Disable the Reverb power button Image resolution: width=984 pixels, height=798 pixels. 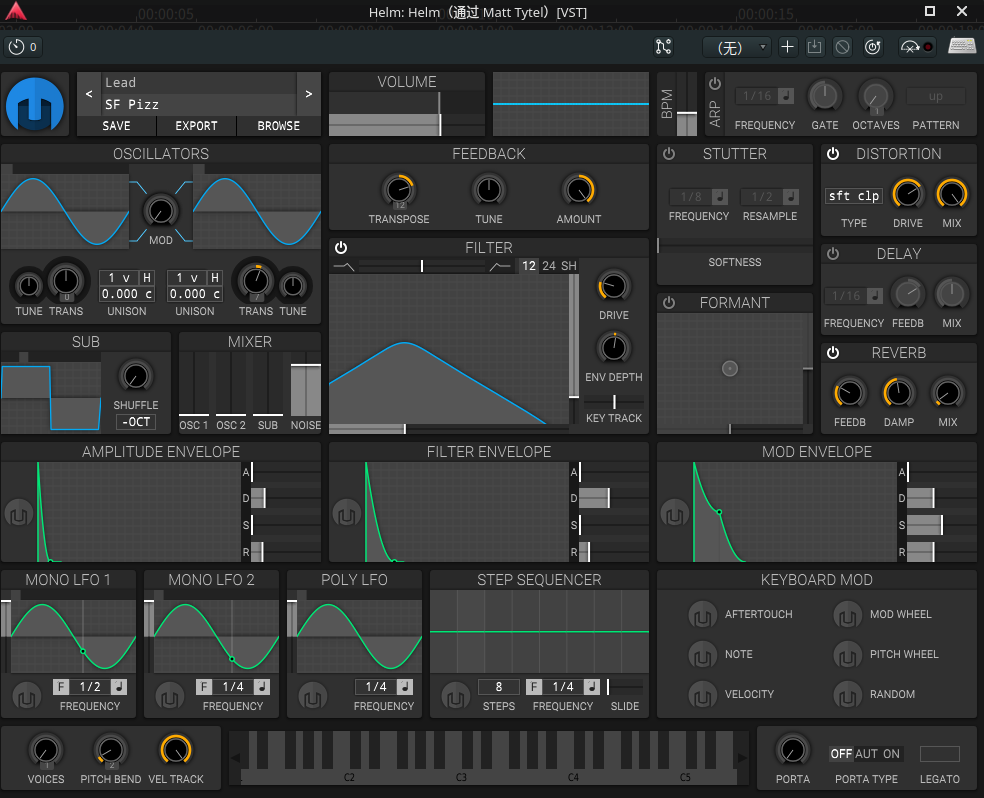pos(833,353)
